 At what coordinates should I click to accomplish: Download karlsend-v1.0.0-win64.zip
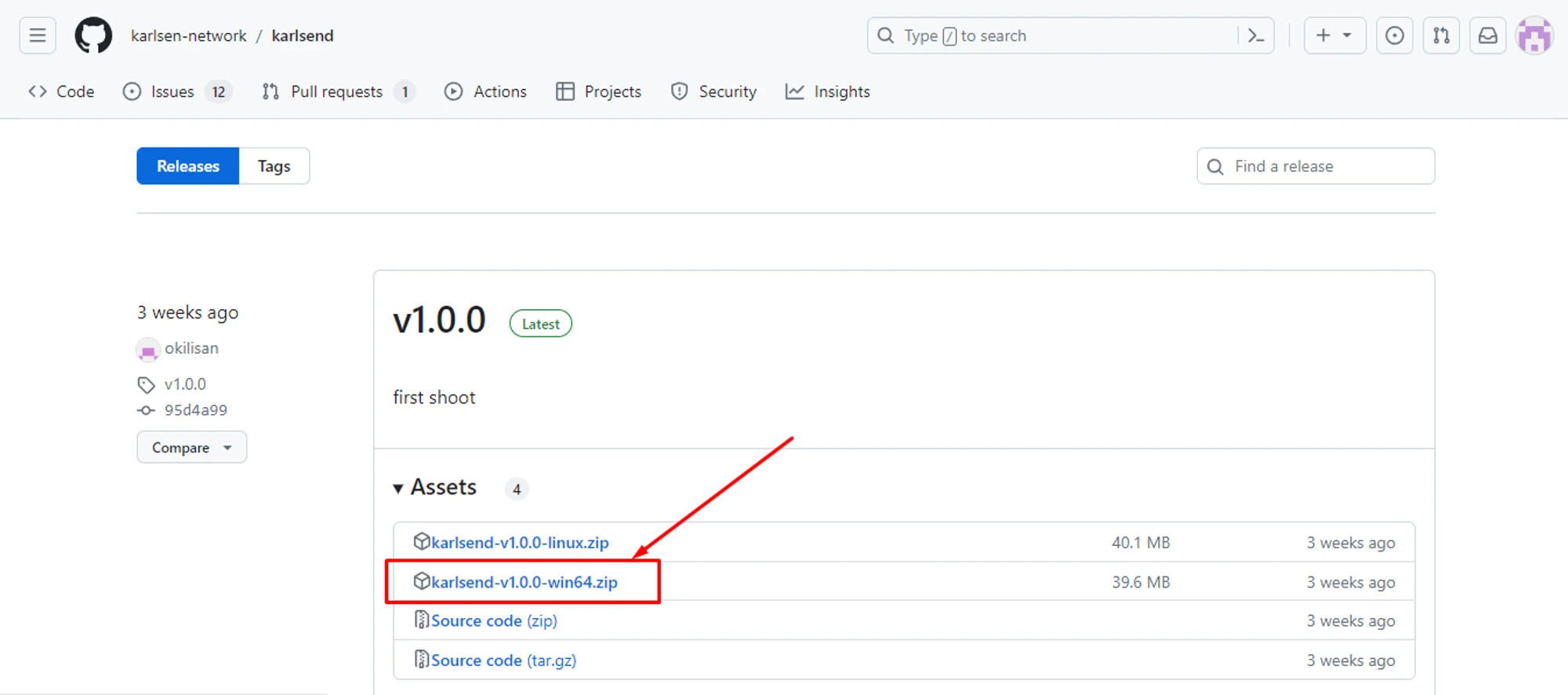524,582
